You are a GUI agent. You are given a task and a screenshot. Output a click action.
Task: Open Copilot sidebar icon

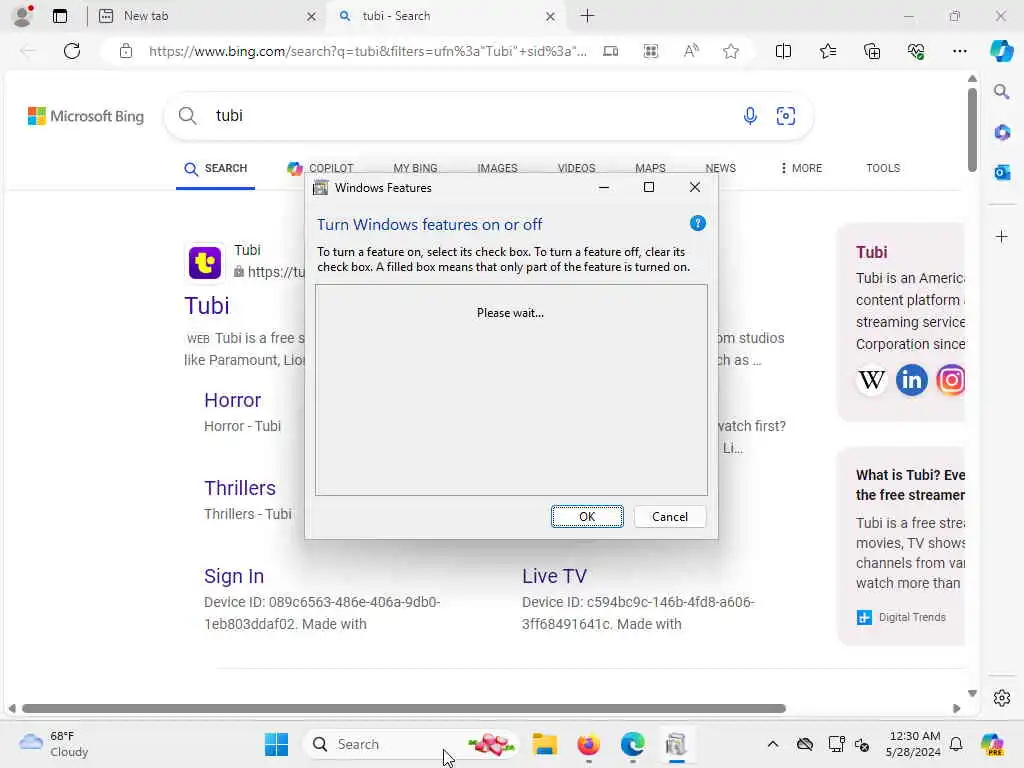1001,50
